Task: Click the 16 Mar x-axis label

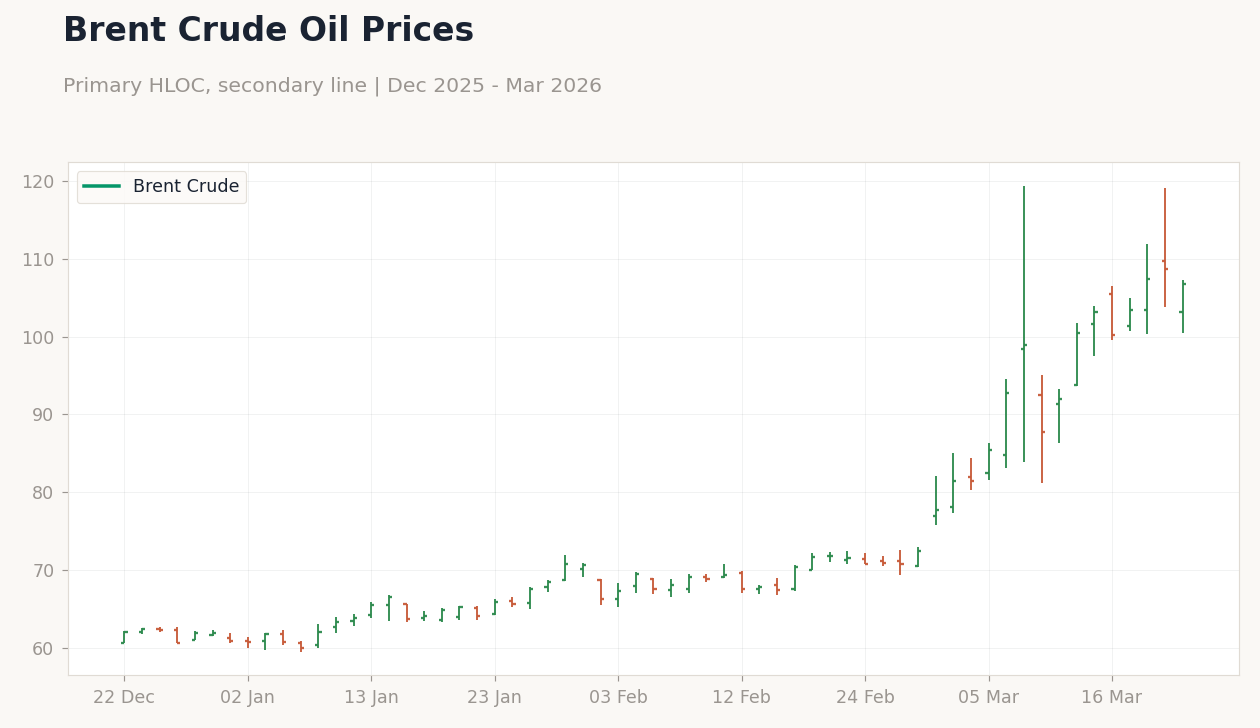Action: pyautogui.click(x=1111, y=698)
